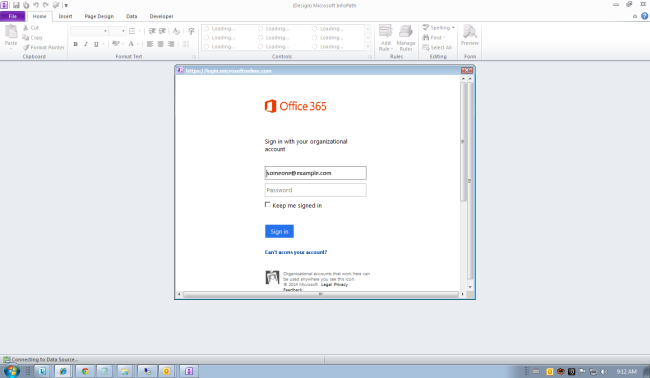Center align text

click(x=160, y=44)
